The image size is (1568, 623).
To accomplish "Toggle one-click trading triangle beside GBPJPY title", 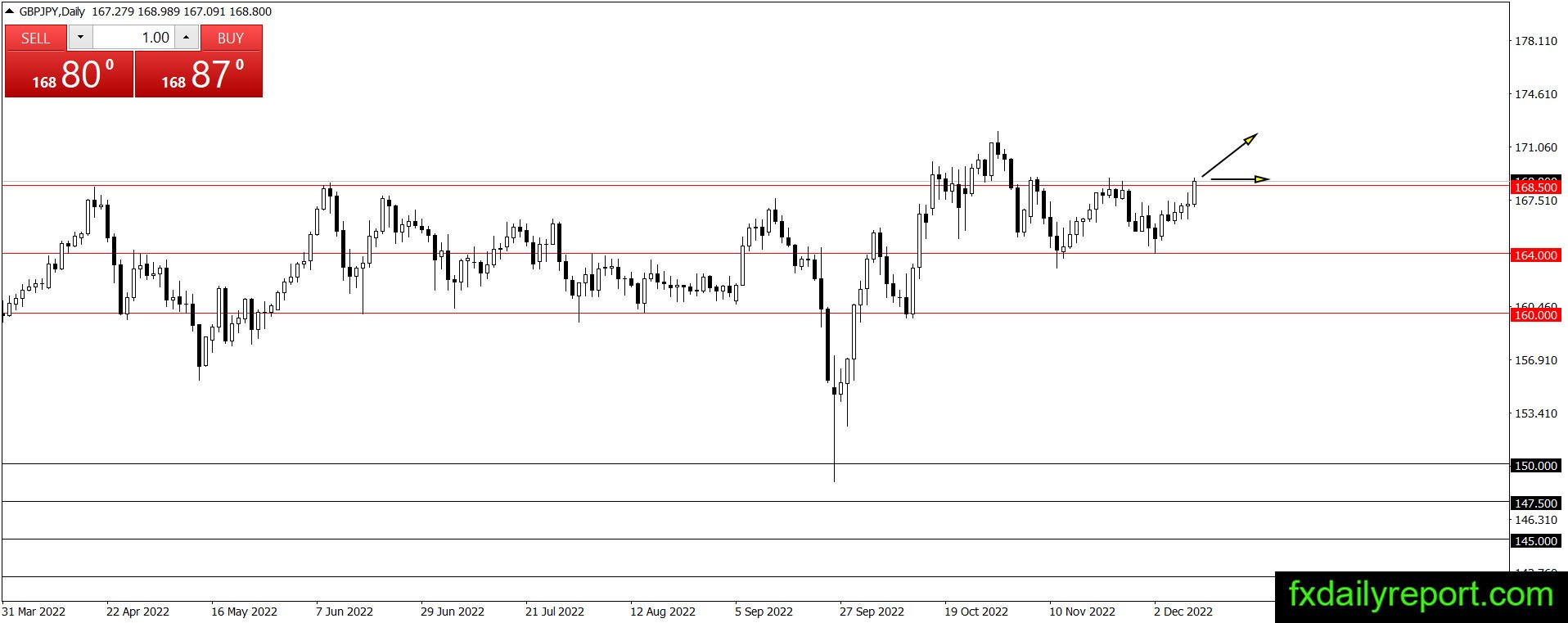I will tap(9, 11).
